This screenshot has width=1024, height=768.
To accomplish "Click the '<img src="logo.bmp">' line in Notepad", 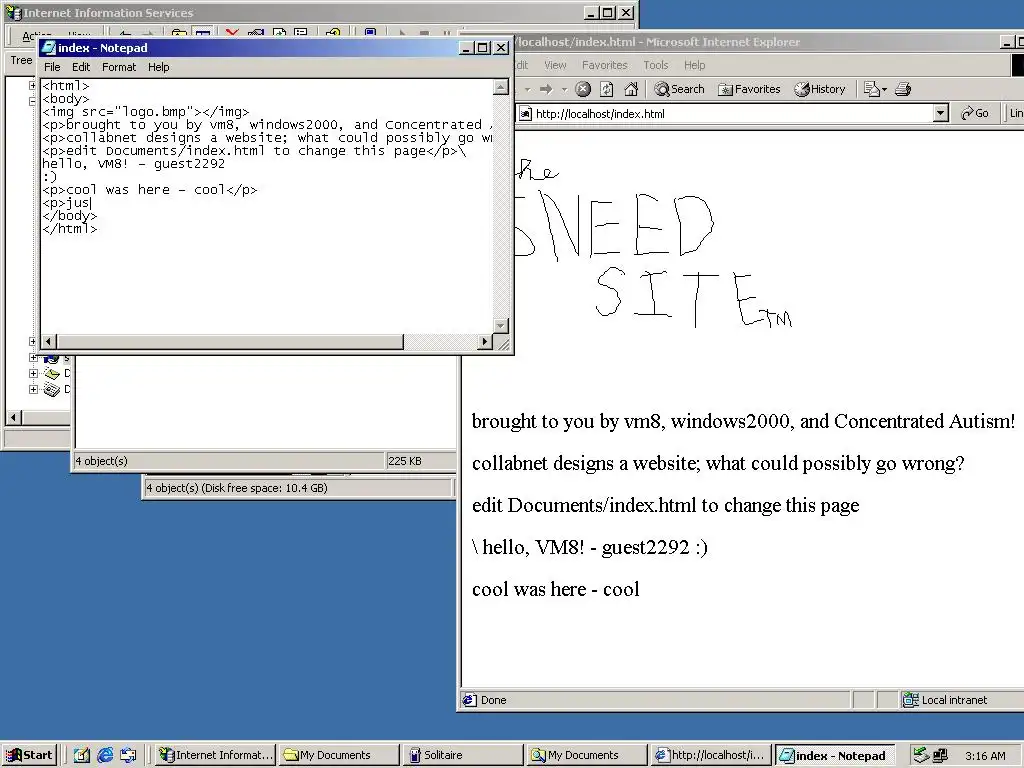I will 146,112.
